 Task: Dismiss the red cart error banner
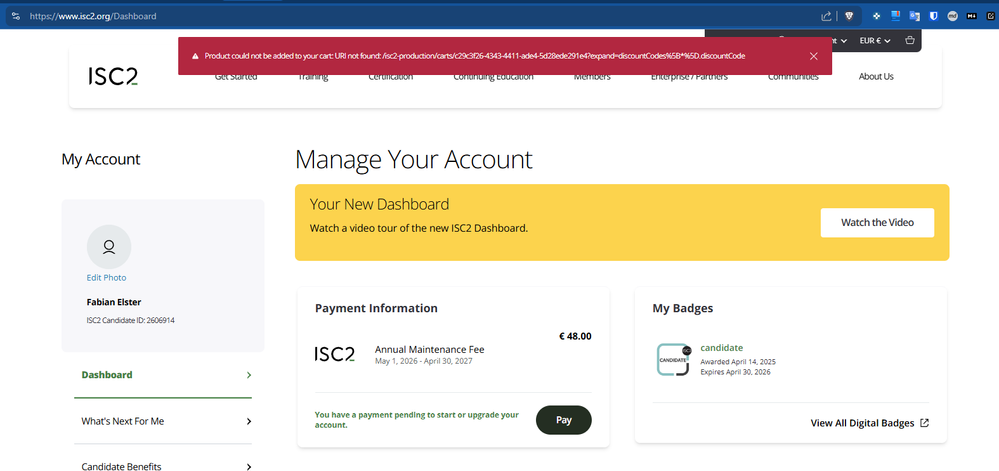814,56
